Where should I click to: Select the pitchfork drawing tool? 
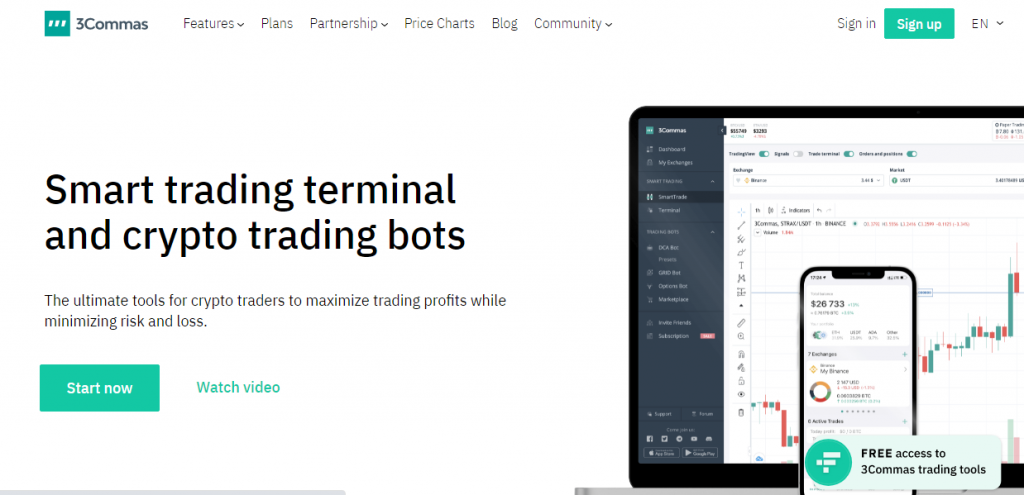coord(741,238)
